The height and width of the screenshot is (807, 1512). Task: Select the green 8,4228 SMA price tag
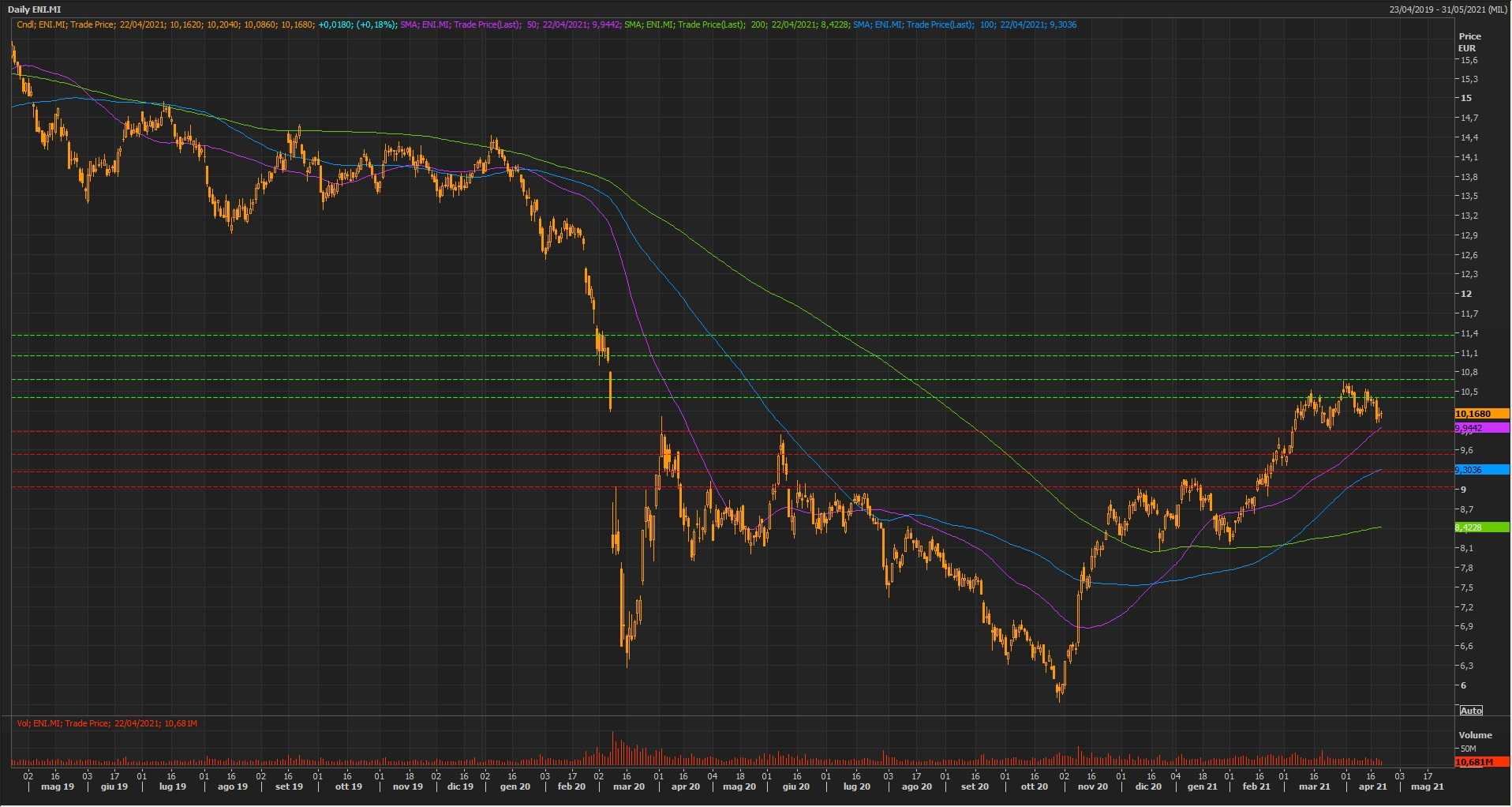pos(1480,527)
